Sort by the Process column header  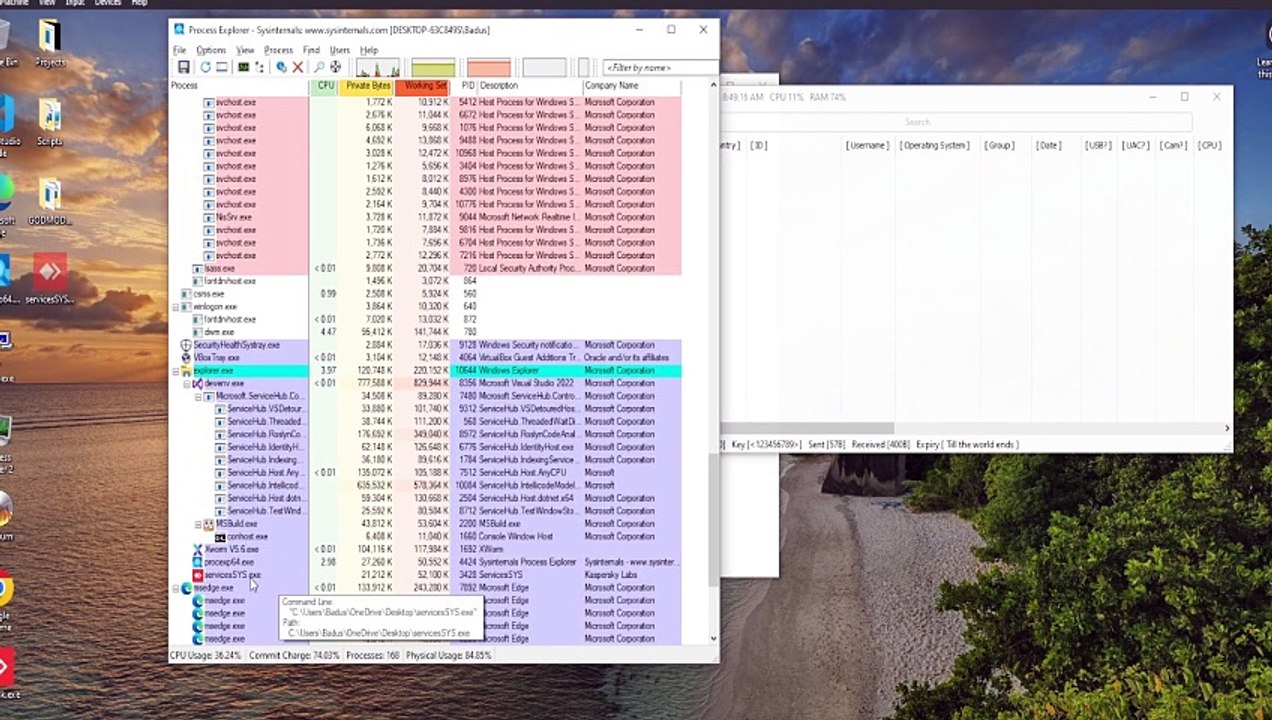pyautogui.click(x=239, y=86)
